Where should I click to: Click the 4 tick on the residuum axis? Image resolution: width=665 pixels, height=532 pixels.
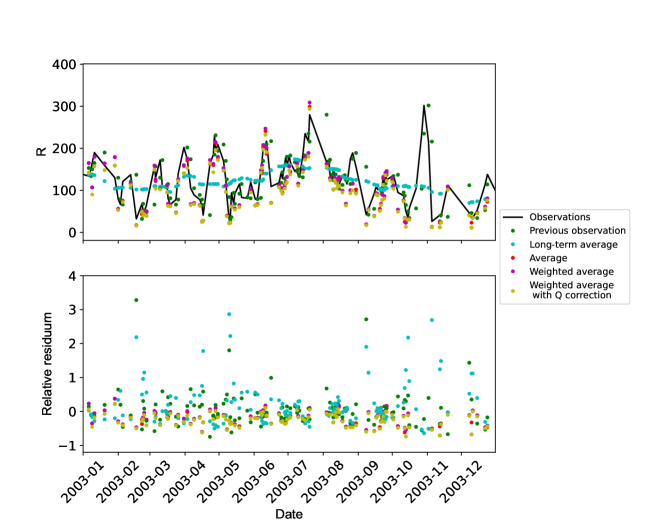click(x=73, y=276)
